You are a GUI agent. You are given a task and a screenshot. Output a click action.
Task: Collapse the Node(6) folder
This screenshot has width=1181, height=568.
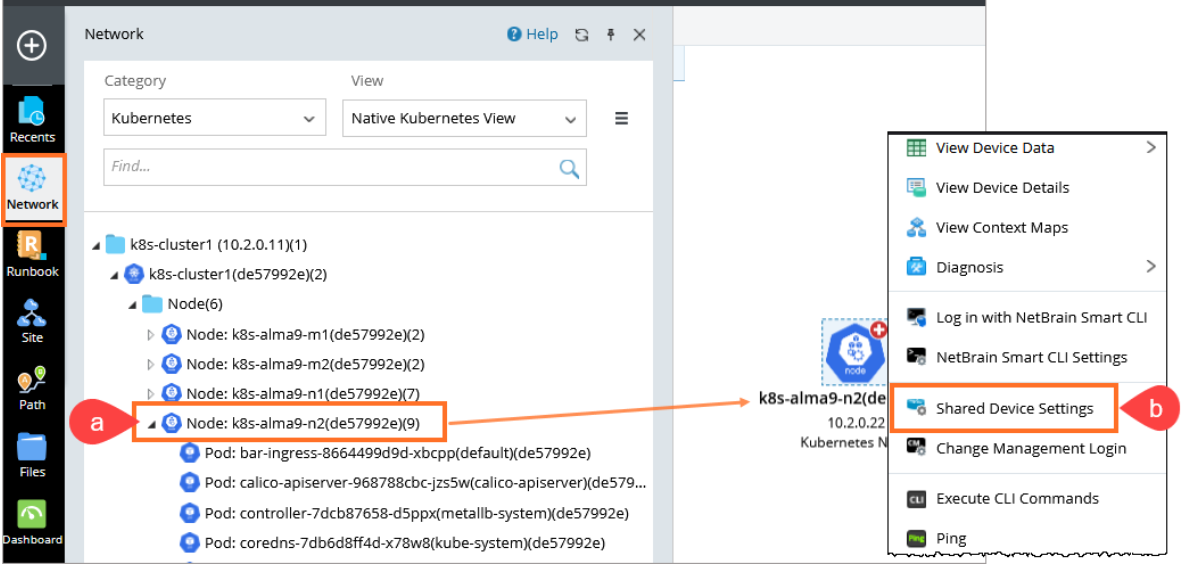click(x=133, y=305)
